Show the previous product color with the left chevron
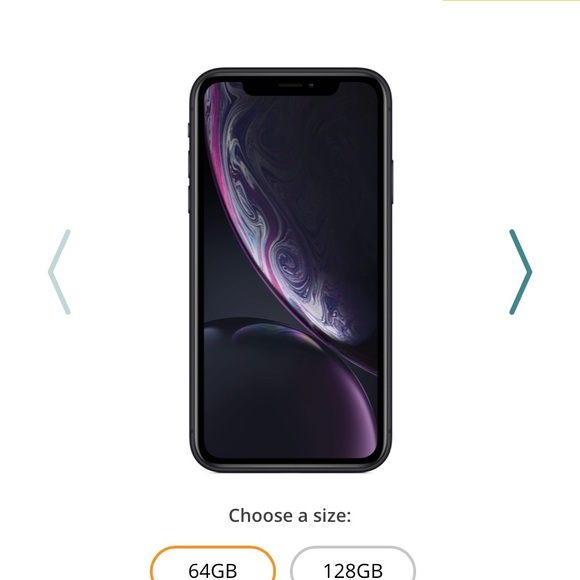The width and height of the screenshot is (580, 580). 59,272
